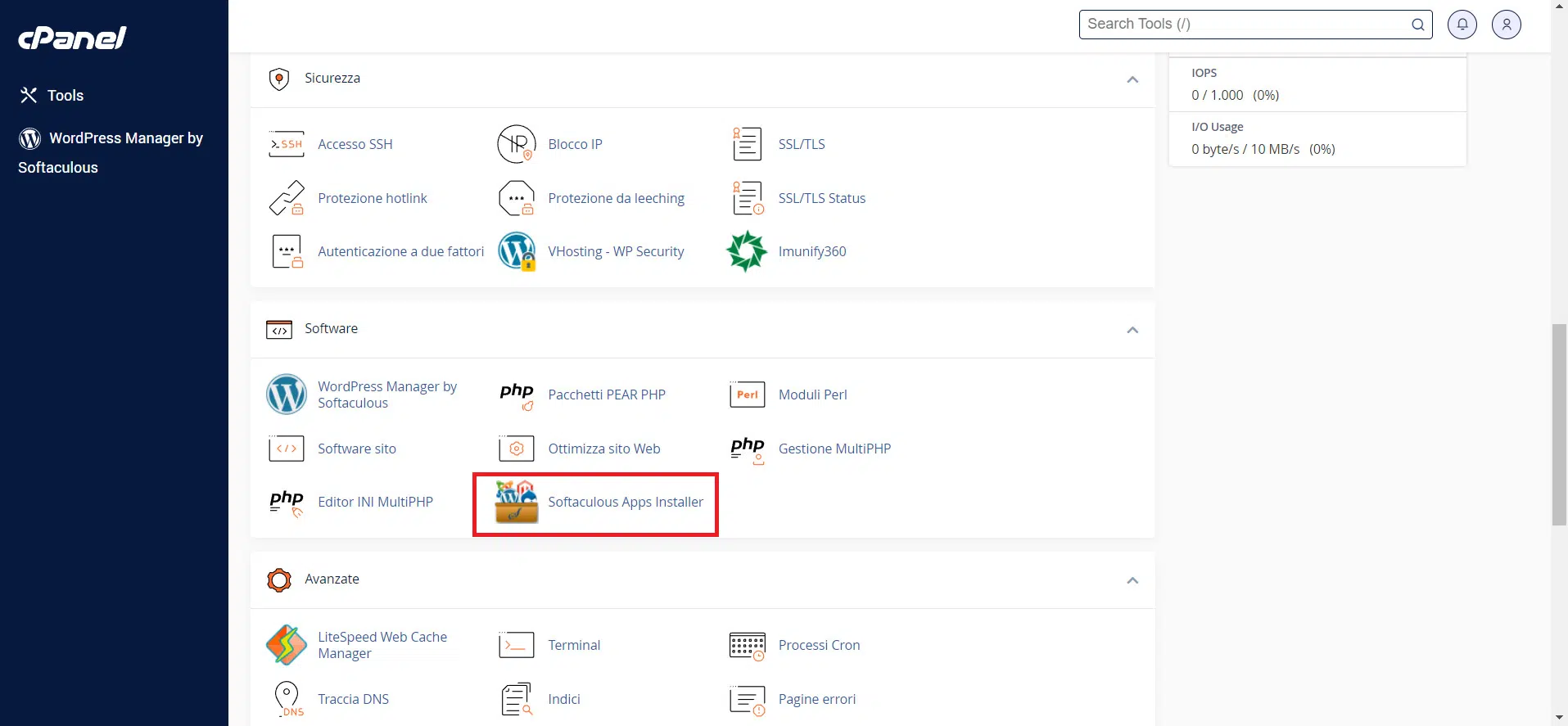The width and height of the screenshot is (1568, 726).
Task: Click the Editor INI MultiPHP icon
Action: click(287, 503)
